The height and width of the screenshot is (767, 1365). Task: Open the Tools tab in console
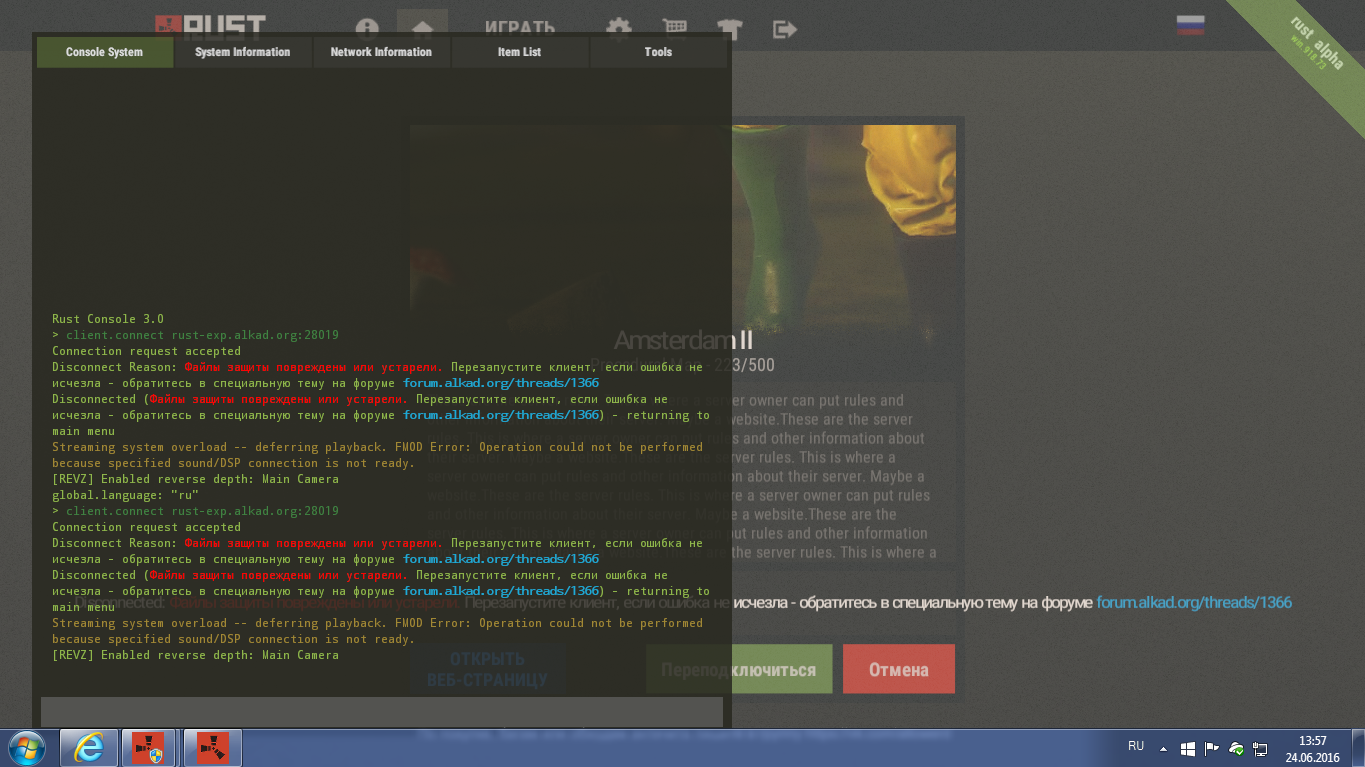(x=658, y=52)
